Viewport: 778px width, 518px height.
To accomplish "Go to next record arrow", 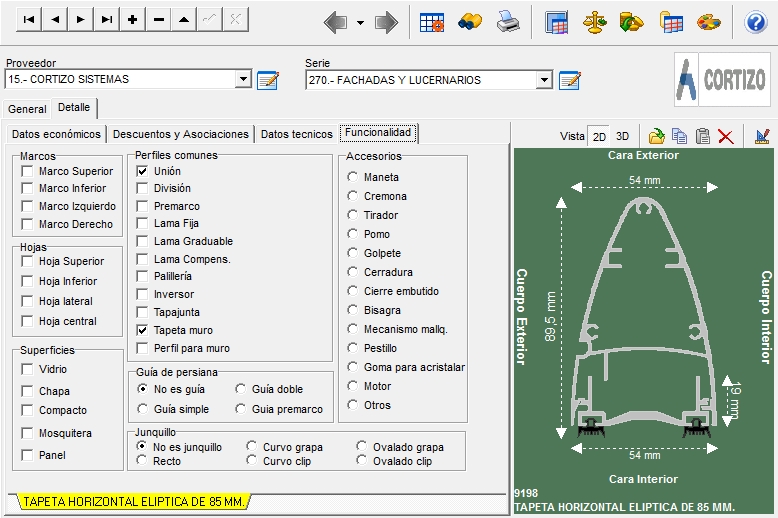I will pos(80,20).
